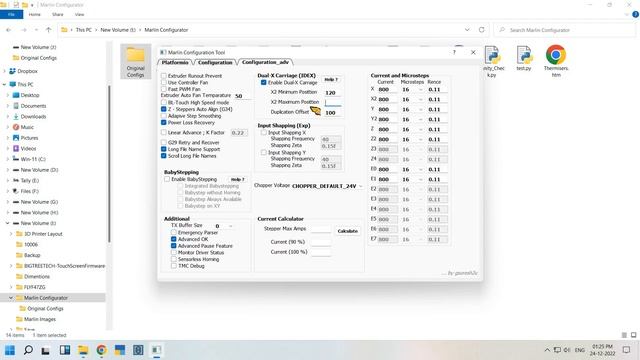Show hidden system tray icons
Screen dimensions: 640x360
coord(547,350)
